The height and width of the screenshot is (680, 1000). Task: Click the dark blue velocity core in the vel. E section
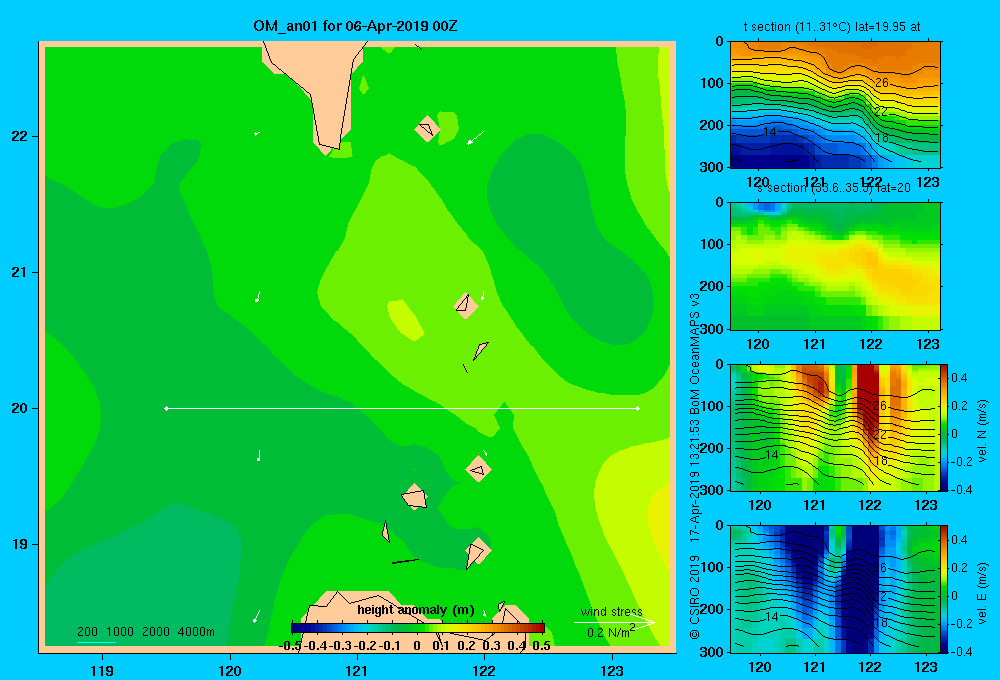[x=861, y=587]
